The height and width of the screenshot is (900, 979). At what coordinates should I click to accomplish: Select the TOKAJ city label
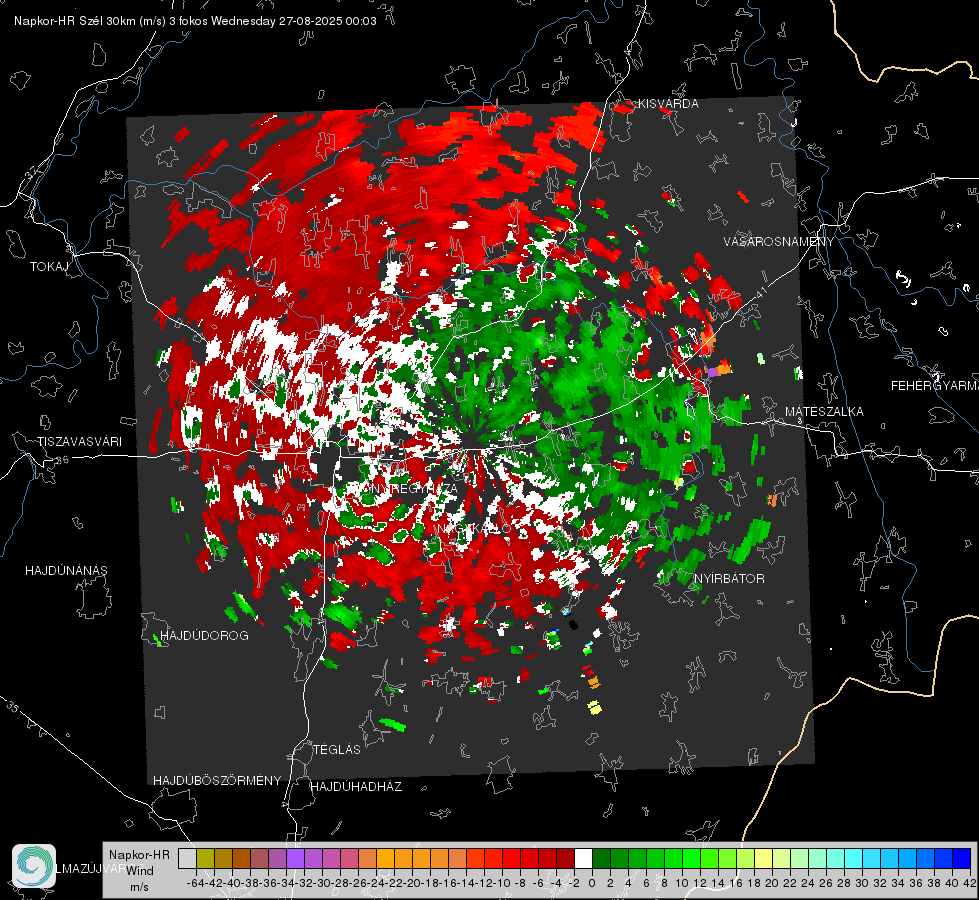[x=49, y=267]
